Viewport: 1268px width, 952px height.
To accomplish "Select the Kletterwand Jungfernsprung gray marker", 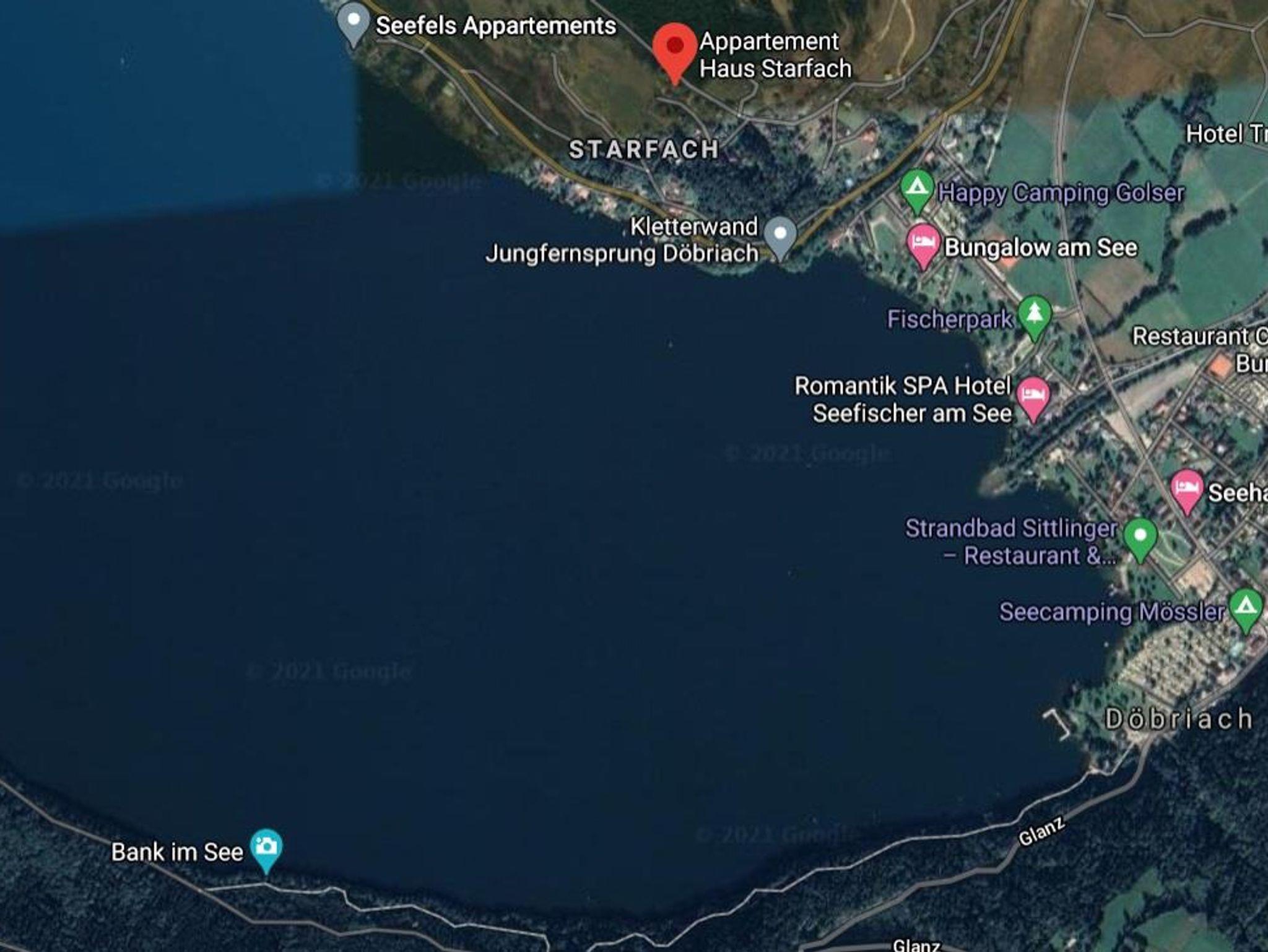I will click(x=780, y=235).
